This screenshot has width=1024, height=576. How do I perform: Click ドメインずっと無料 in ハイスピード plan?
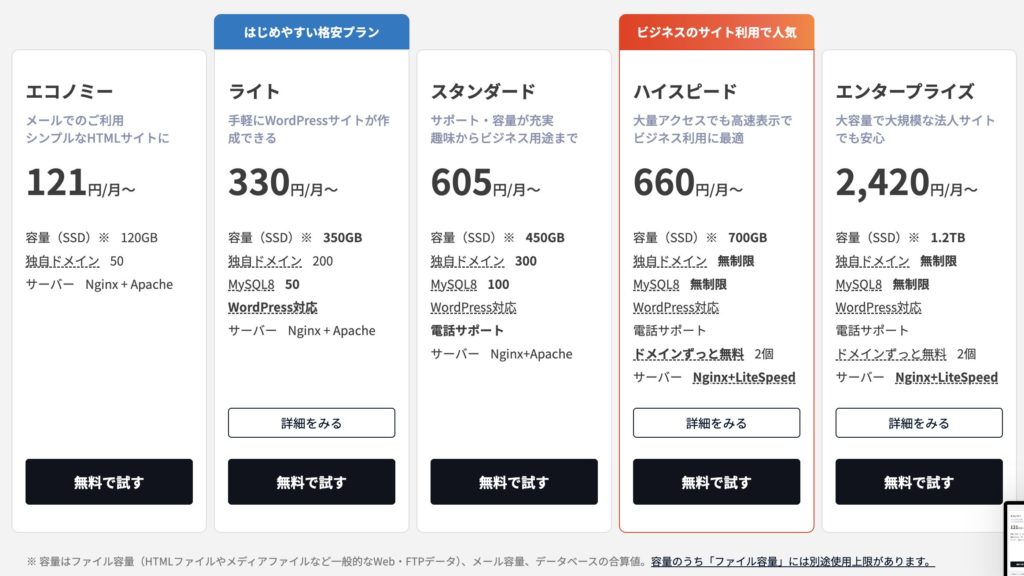pyautogui.click(x=688, y=354)
